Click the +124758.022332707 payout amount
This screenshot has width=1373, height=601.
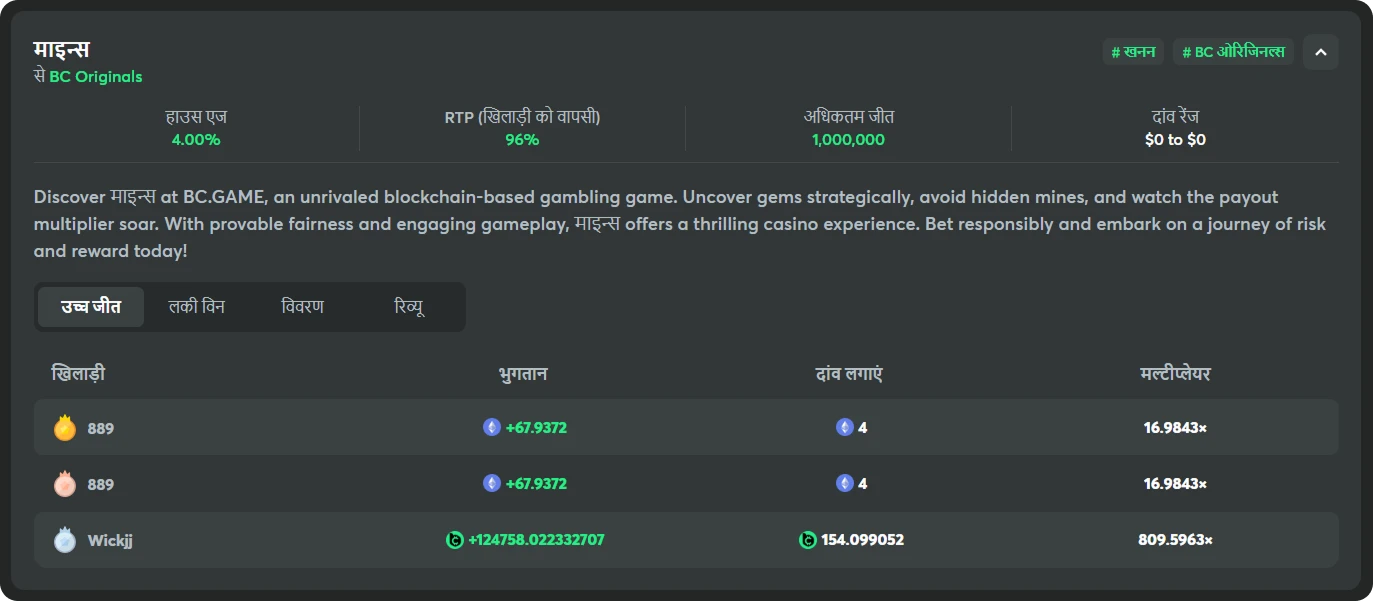point(536,540)
